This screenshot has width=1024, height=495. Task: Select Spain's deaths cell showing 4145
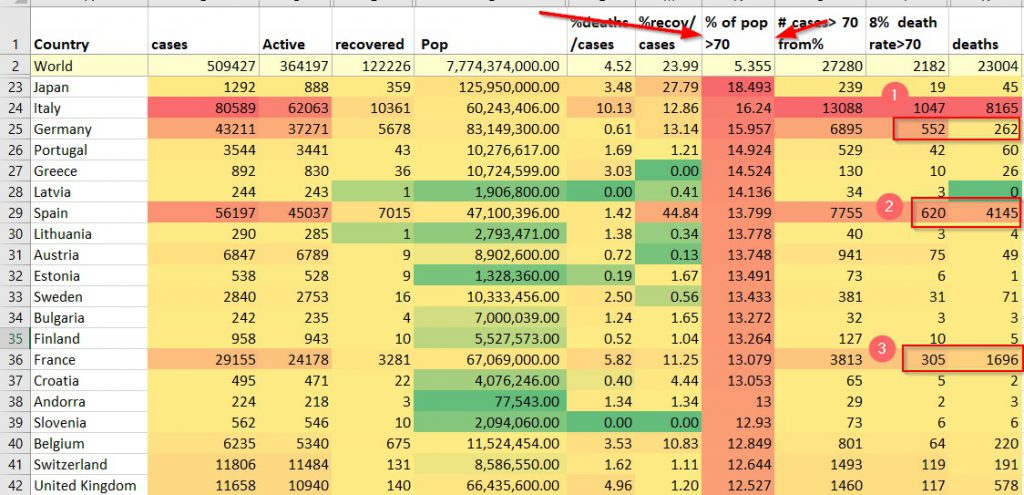pyautogui.click(x=984, y=213)
